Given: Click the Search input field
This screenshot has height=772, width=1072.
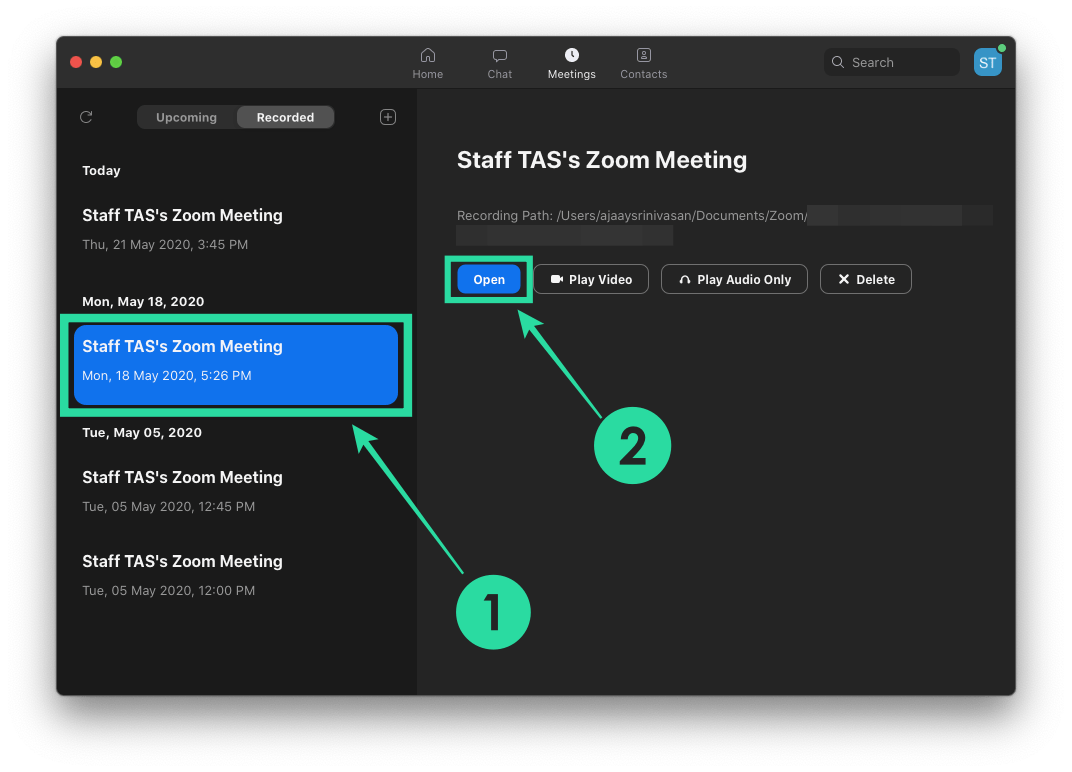Looking at the screenshot, I should 892,62.
